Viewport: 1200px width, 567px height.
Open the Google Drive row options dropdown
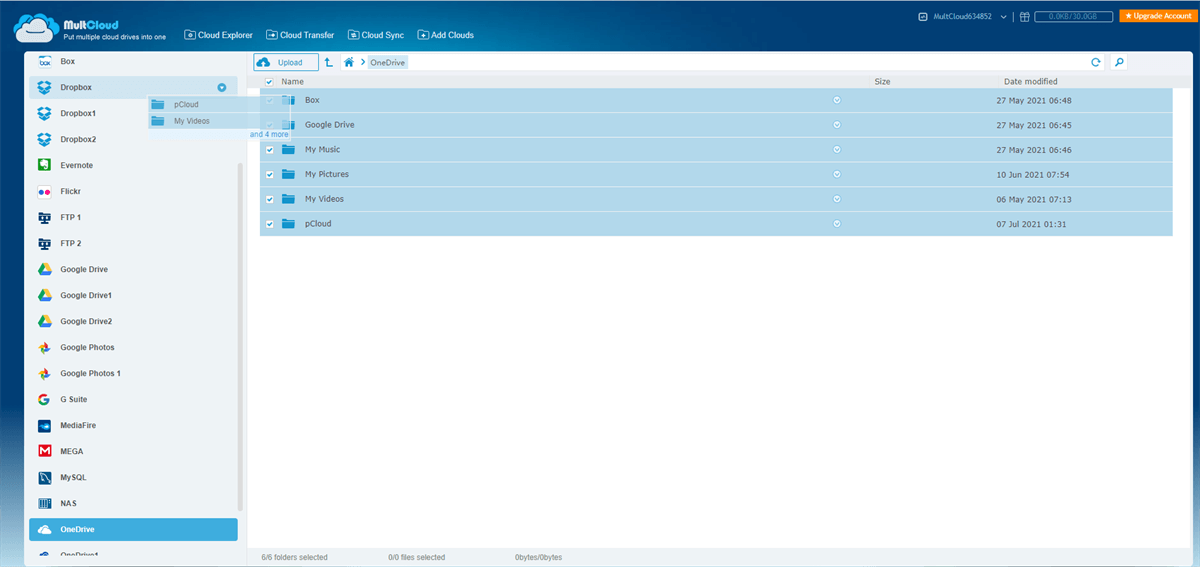(x=837, y=125)
